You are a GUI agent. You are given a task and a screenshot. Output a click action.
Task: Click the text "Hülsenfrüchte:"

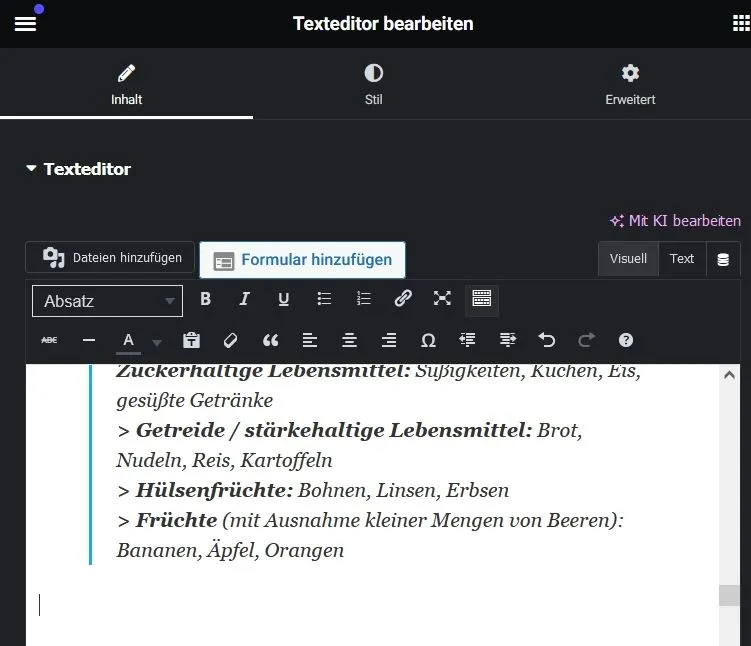click(214, 490)
